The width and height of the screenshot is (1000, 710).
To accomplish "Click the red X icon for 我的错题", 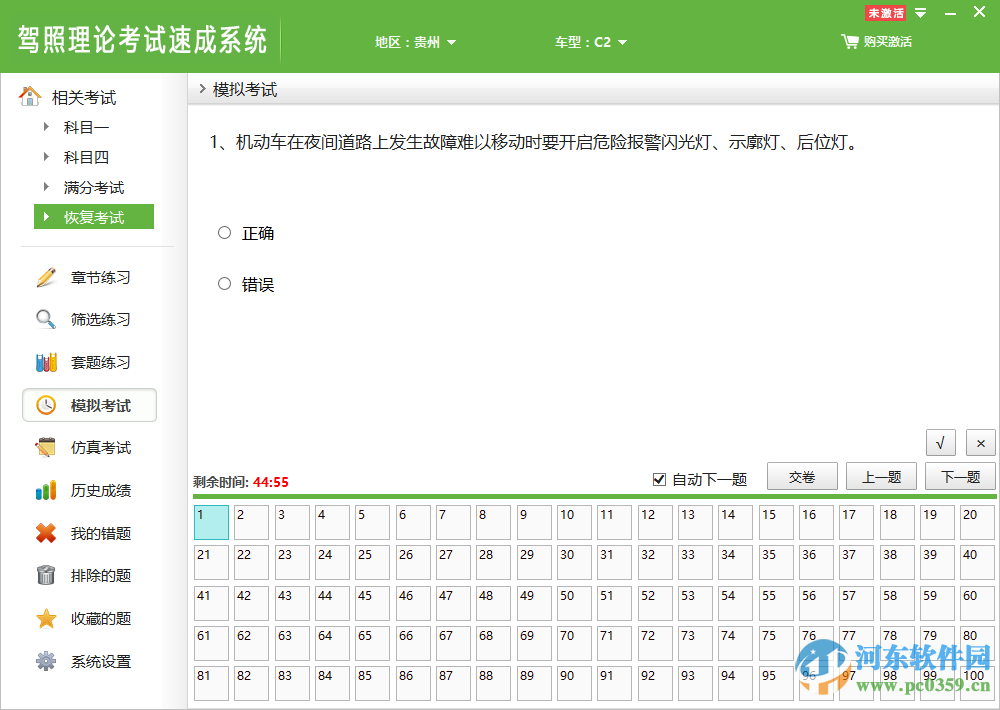I will pos(46,533).
